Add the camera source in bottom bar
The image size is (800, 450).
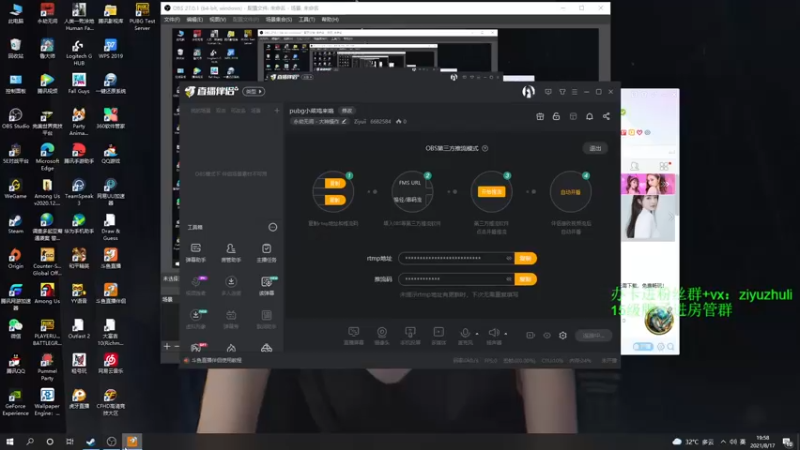[x=382, y=335]
